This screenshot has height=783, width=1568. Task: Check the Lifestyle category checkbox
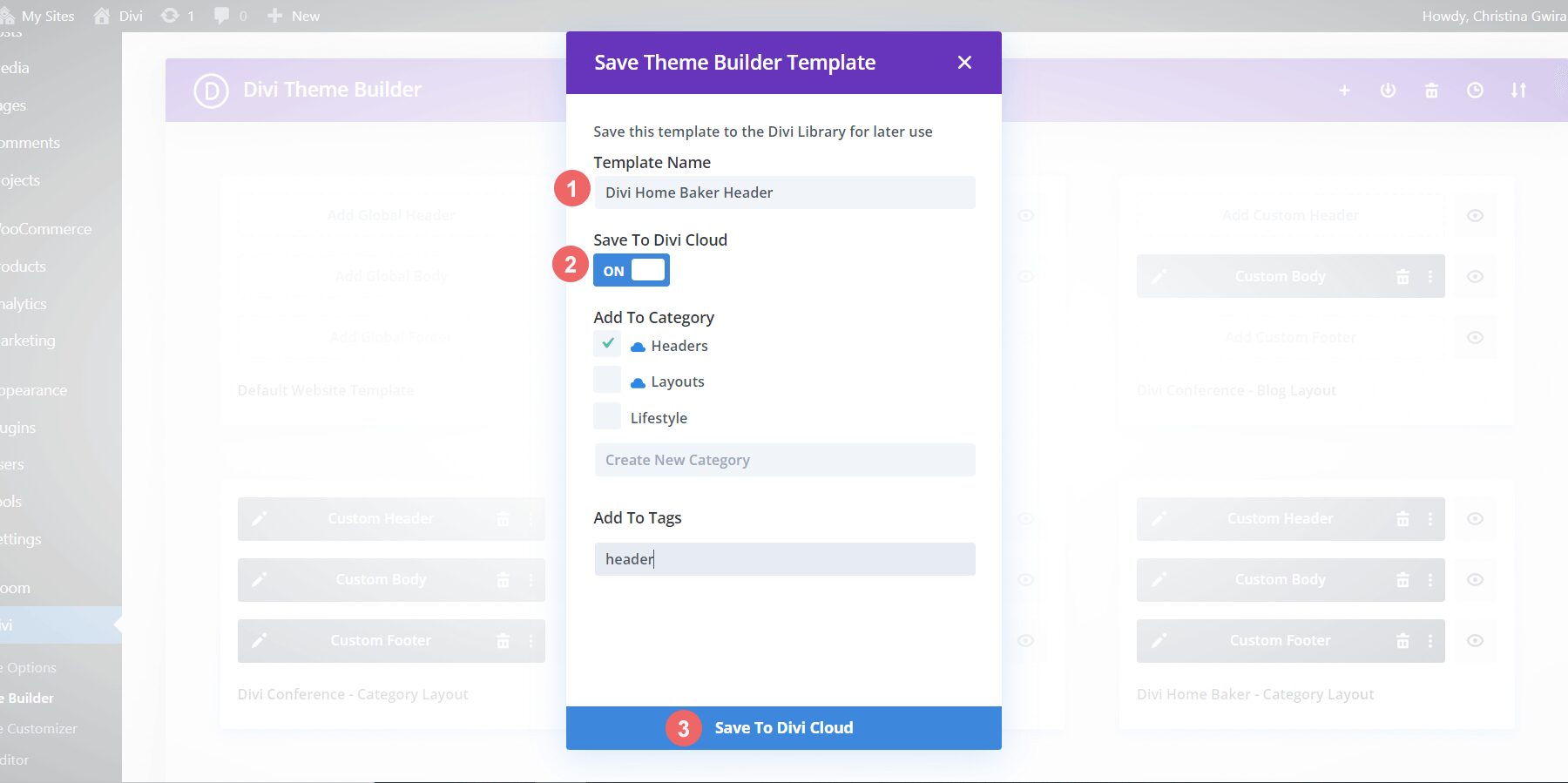[x=607, y=416]
